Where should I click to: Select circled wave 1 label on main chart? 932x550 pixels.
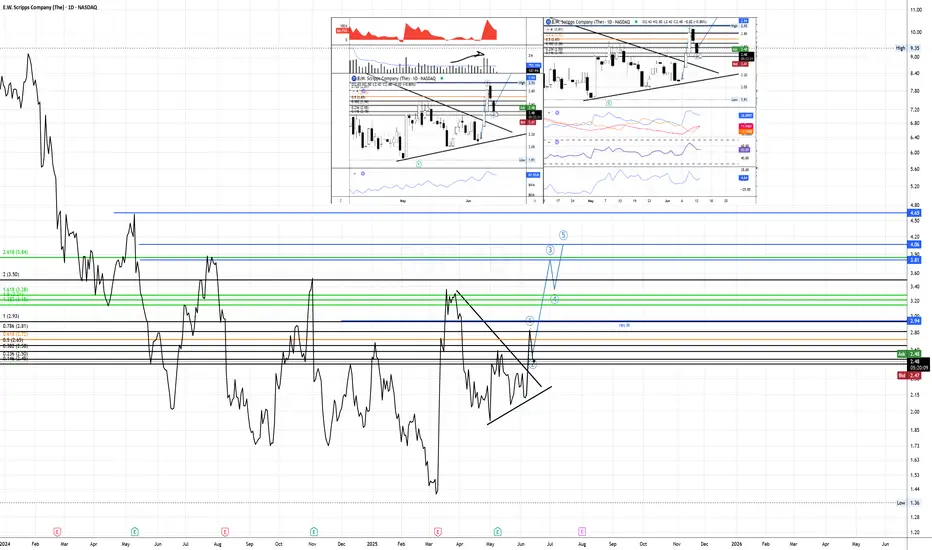530,321
